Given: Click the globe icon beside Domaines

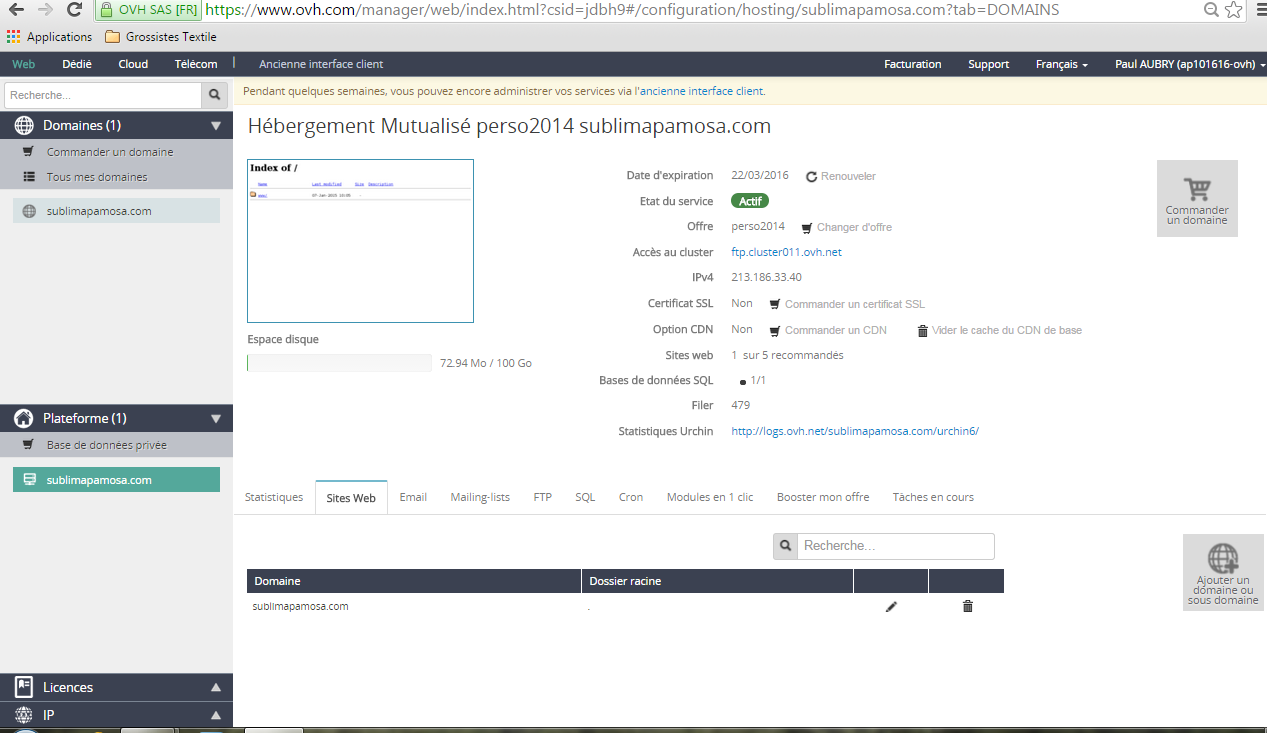Looking at the screenshot, I should pyautogui.click(x=24, y=126).
